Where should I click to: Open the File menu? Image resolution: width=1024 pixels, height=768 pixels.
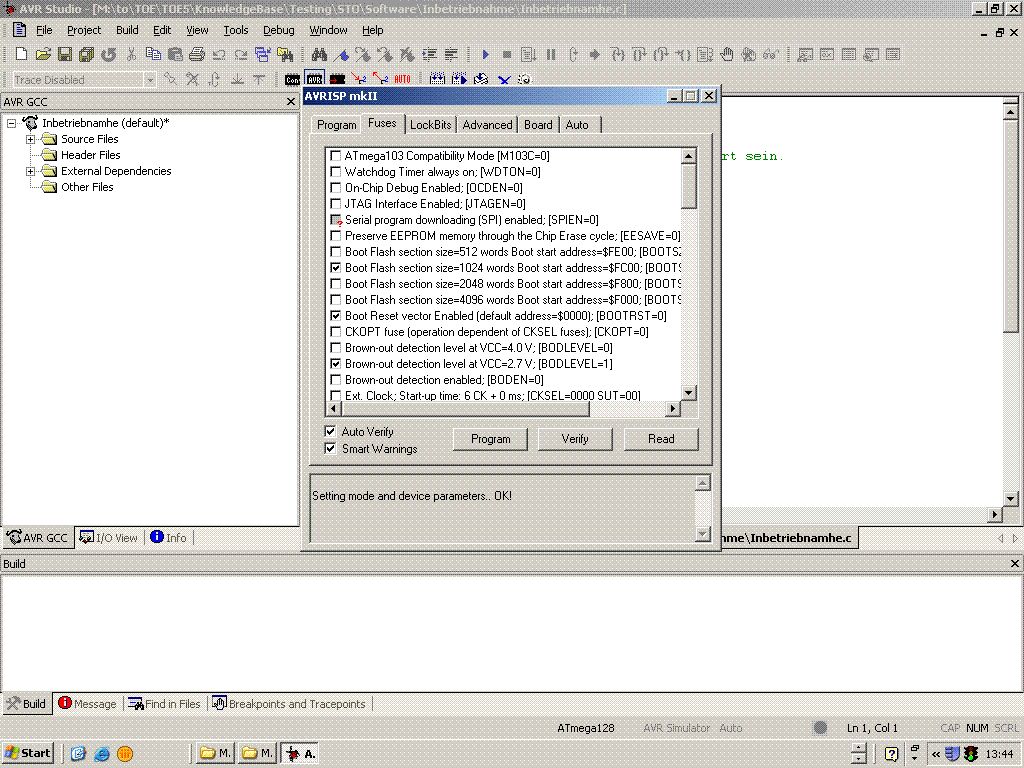point(44,30)
